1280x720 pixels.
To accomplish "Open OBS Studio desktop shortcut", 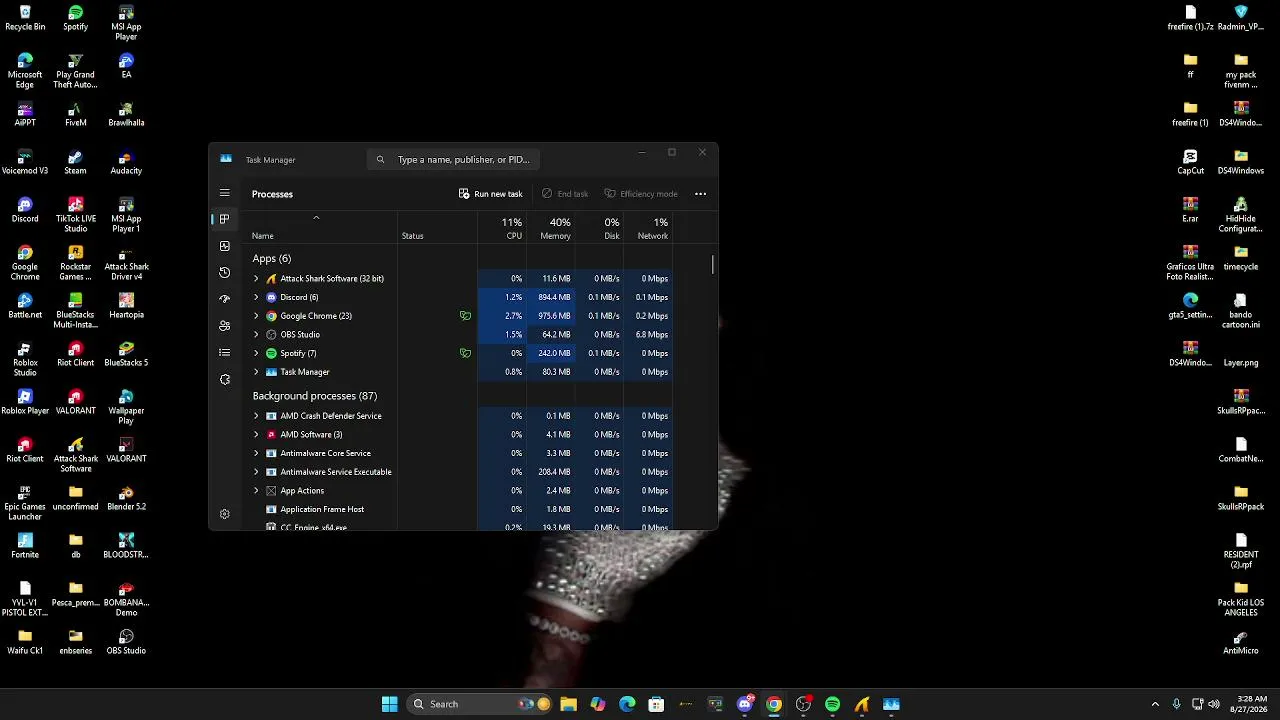I will tap(126, 640).
